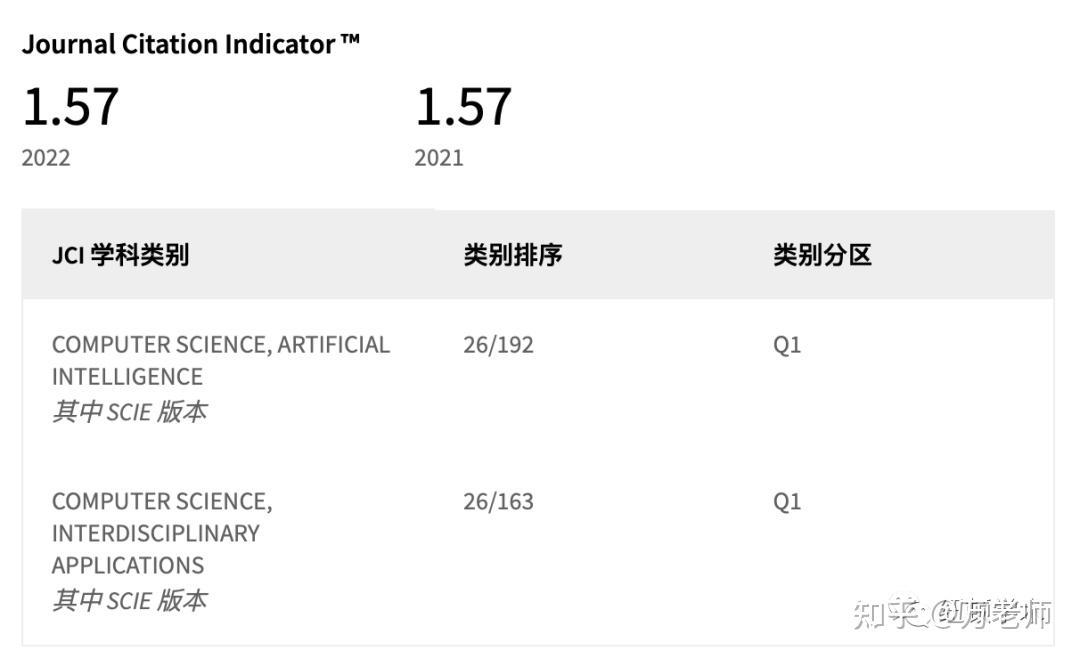1080x659 pixels.
Task: Select the 1.57 value above 2021
Action: 463,107
